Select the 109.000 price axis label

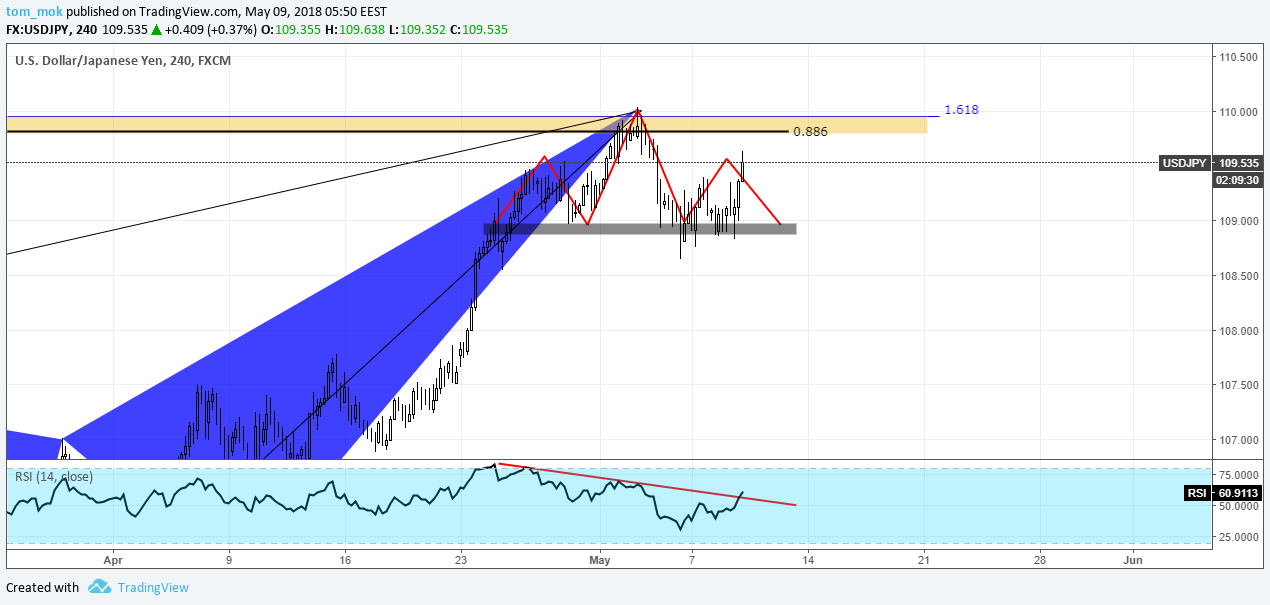click(x=1238, y=221)
